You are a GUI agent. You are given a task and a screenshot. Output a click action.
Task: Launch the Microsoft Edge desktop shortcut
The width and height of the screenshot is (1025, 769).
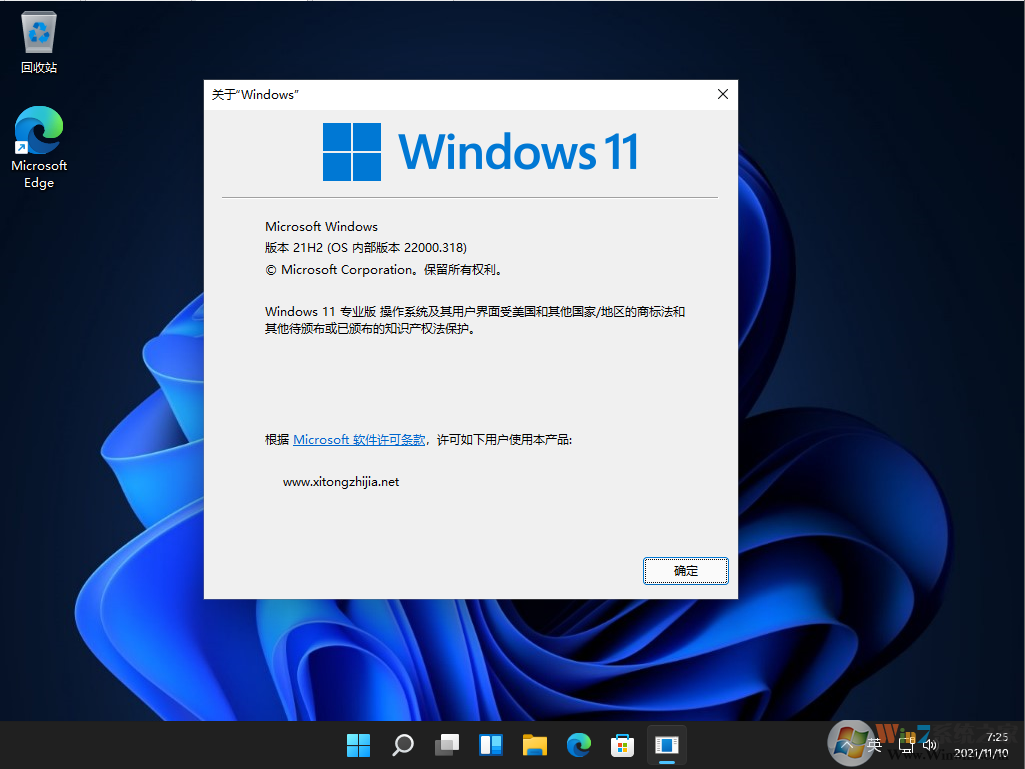click(38, 131)
